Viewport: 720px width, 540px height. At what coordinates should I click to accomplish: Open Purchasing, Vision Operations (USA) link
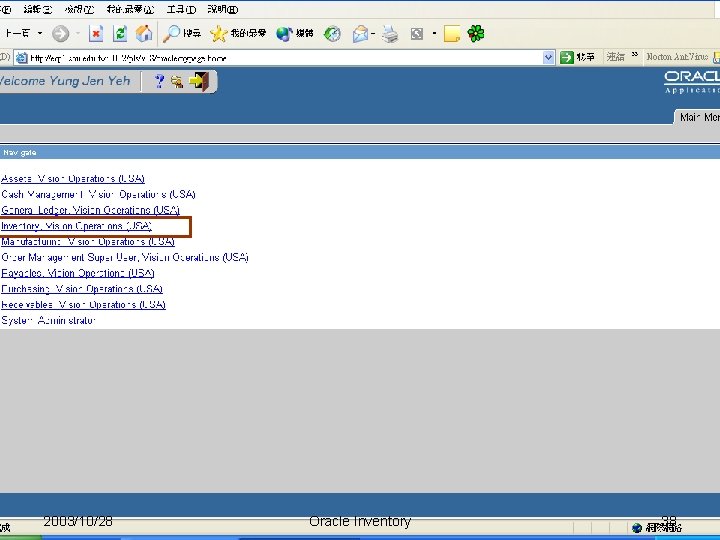(x=82, y=289)
